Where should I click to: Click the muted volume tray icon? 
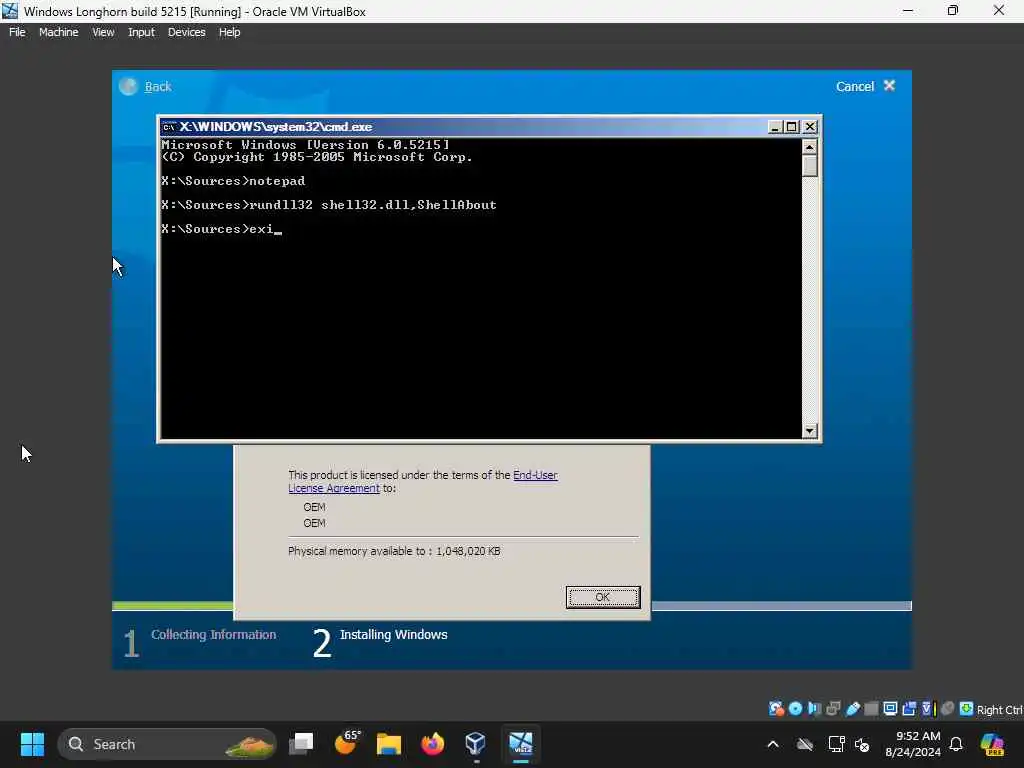[862, 744]
